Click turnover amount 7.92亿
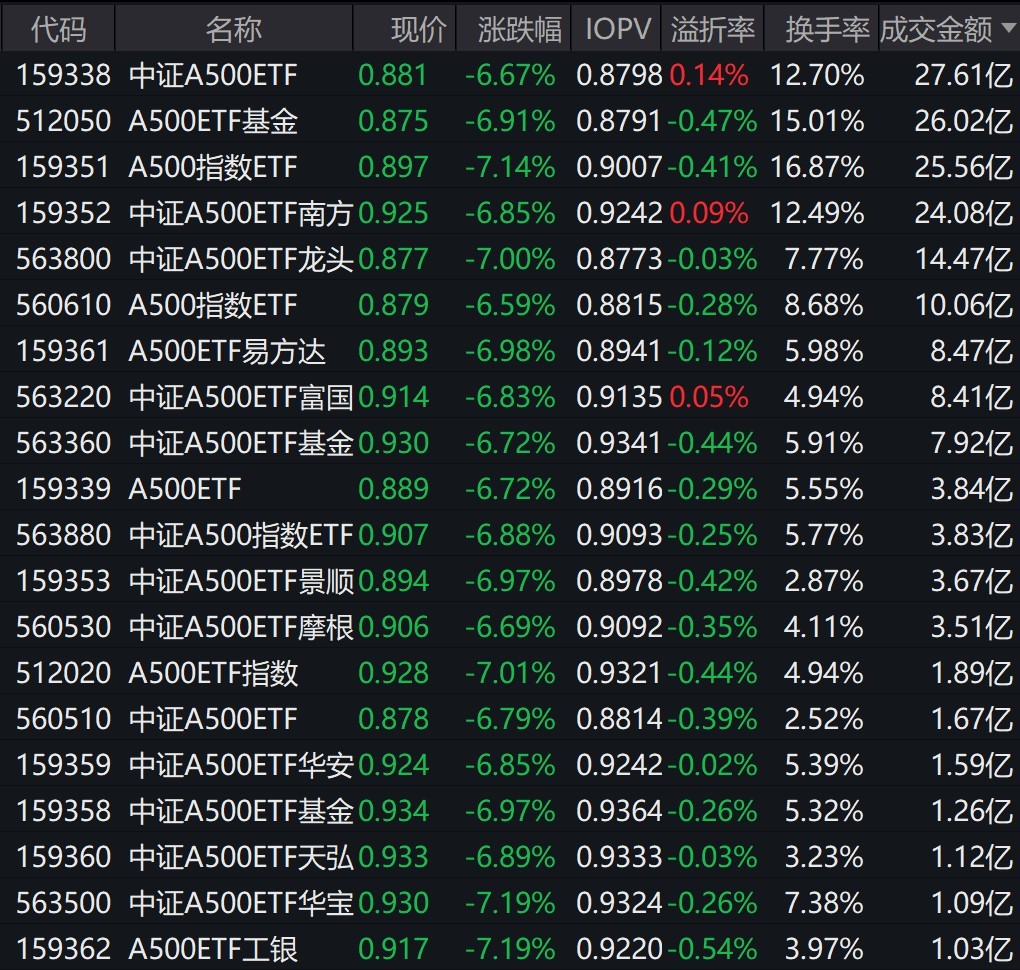The image size is (1020, 970). coord(971,443)
